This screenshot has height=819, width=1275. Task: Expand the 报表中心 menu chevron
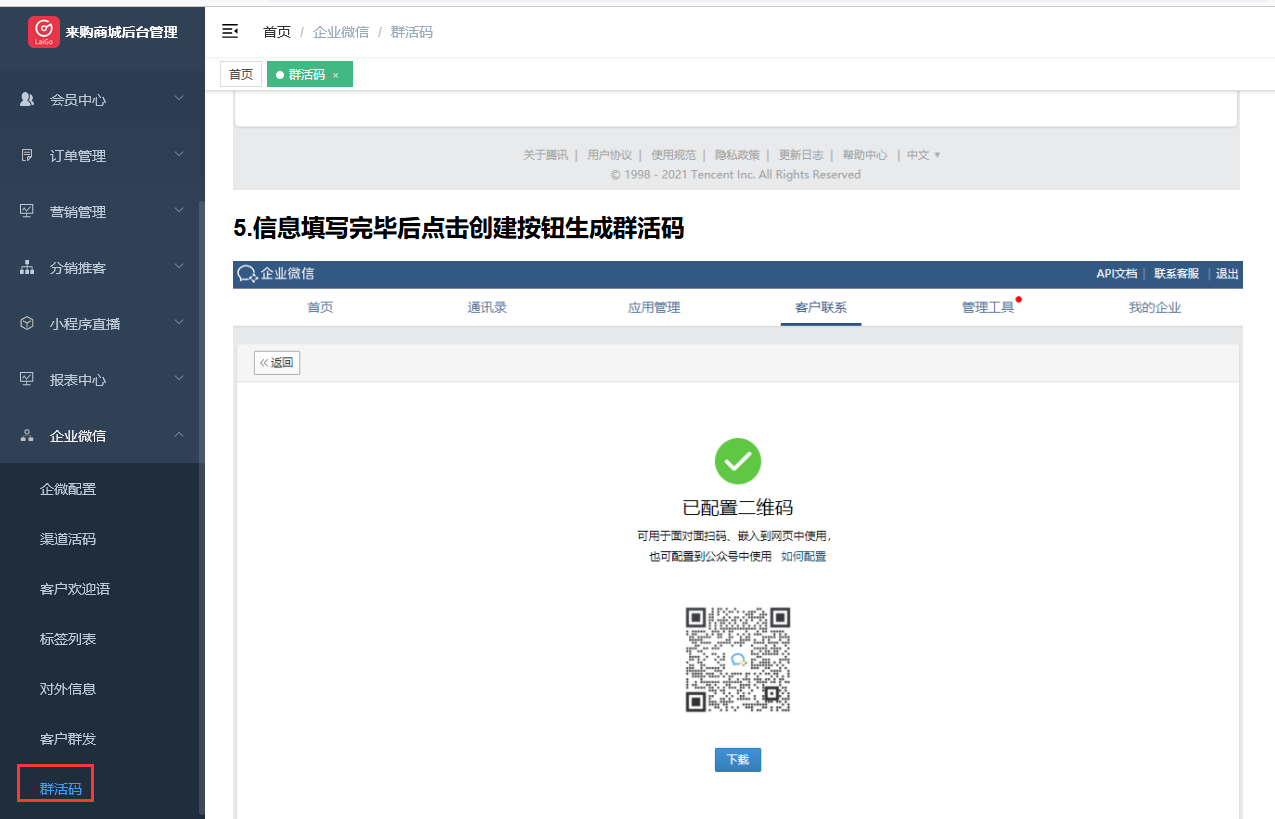click(x=179, y=379)
